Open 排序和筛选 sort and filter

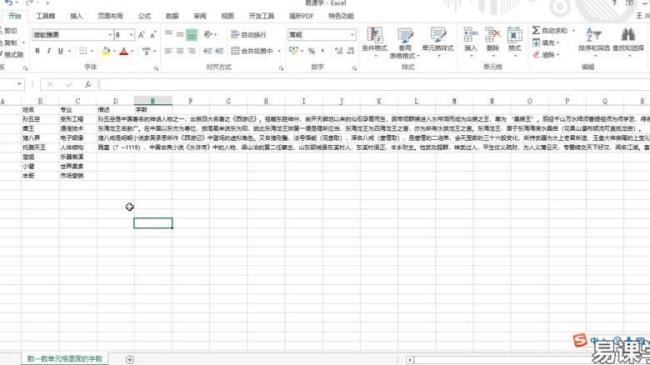(594, 41)
